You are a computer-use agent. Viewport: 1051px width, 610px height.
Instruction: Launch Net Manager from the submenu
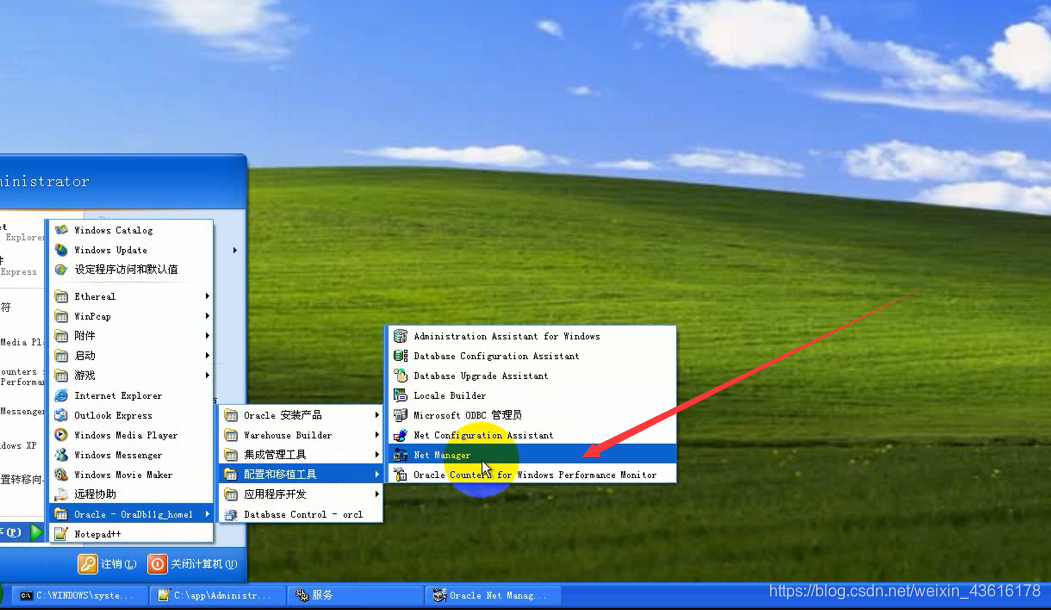click(x=532, y=454)
